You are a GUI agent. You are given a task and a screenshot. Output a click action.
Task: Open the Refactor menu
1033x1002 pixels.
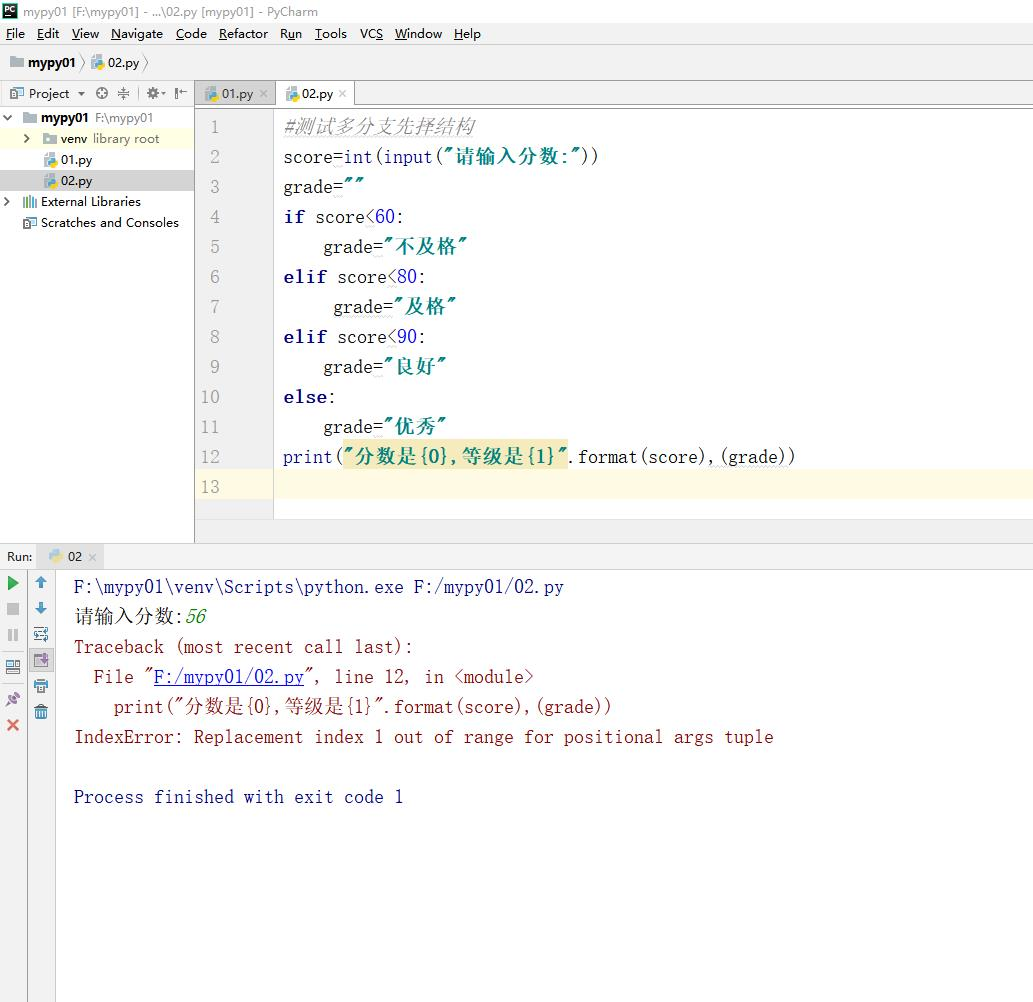(243, 34)
